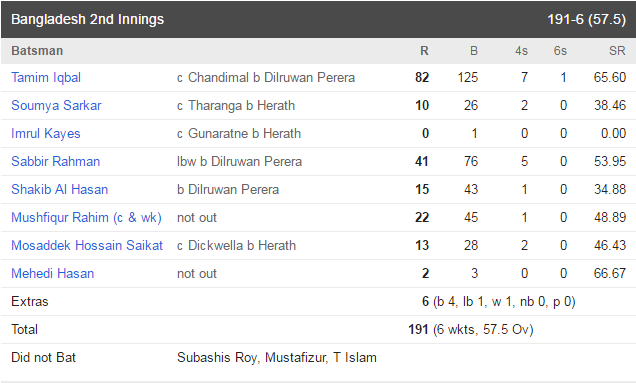
Task: Click the 4s column header
Action: coord(521,51)
